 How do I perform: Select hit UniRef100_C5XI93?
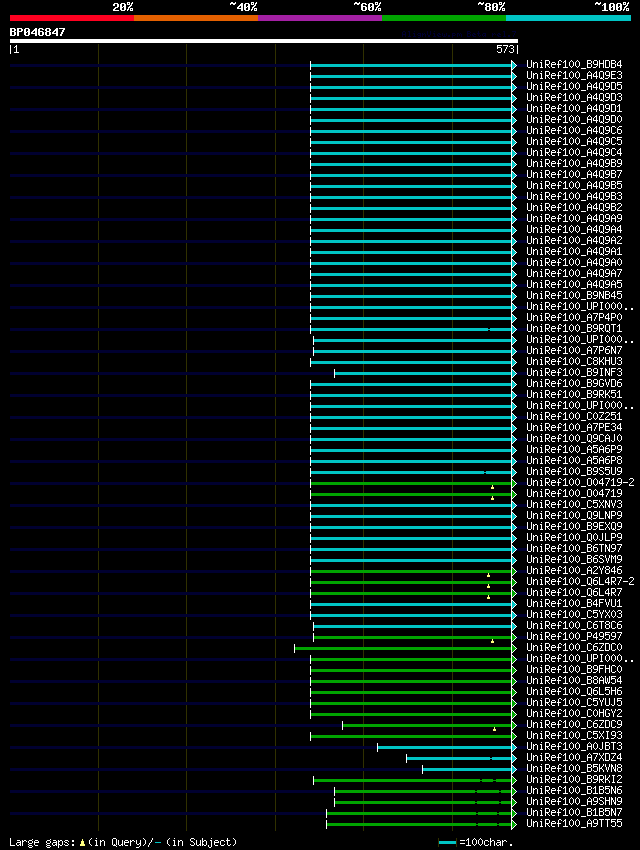coord(574,736)
